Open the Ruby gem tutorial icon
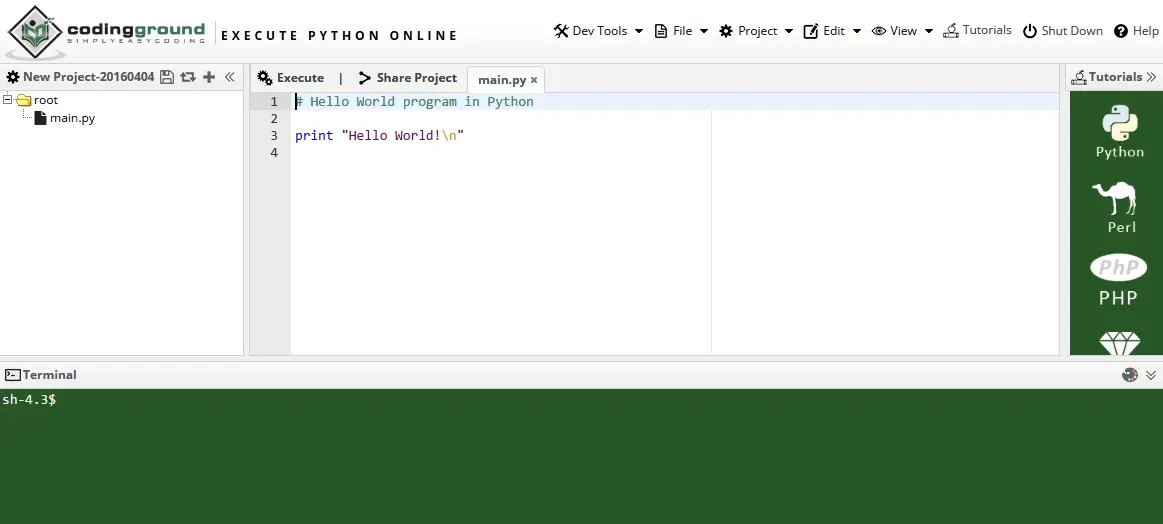The height and width of the screenshot is (524, 1163). point(1119,344)
